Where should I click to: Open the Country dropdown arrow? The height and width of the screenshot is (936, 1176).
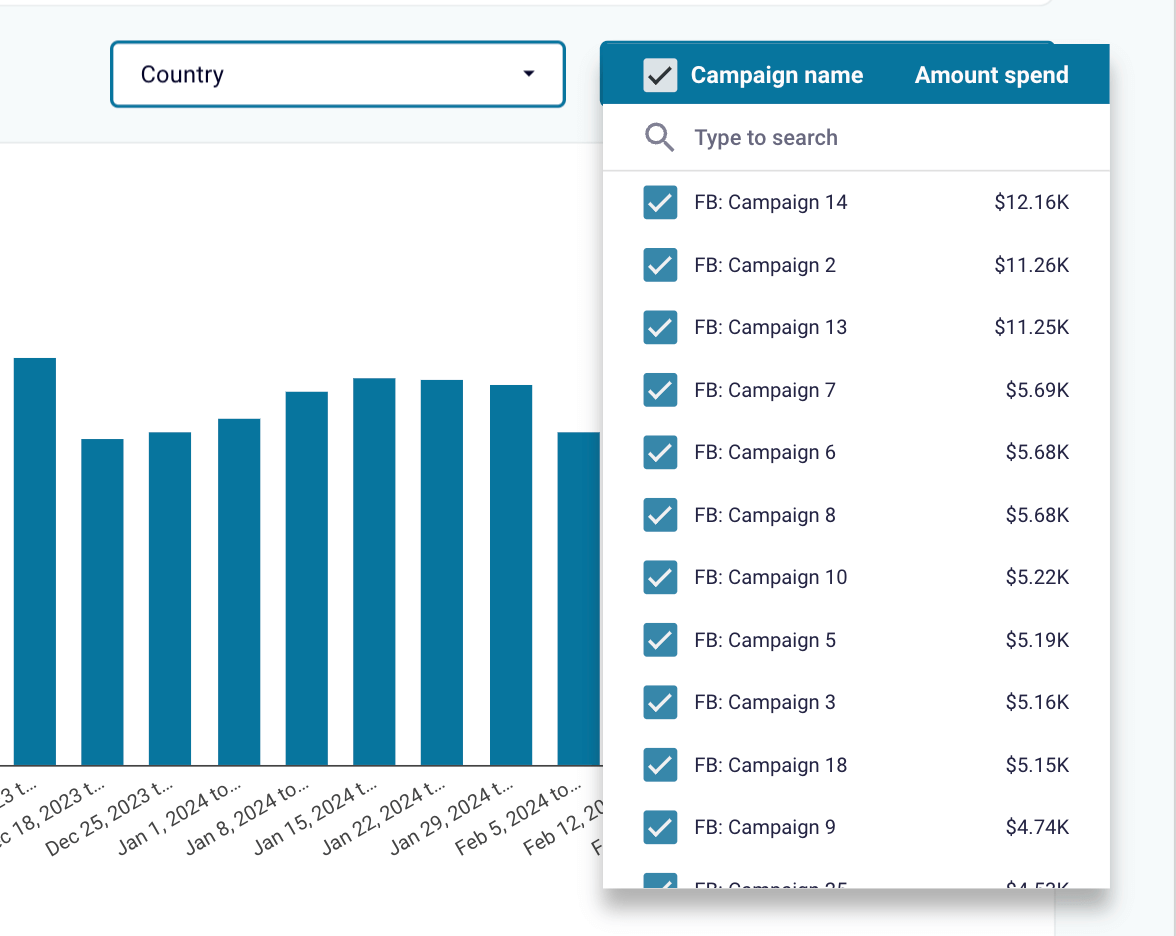pyautogui.click(x=529, y=74)
